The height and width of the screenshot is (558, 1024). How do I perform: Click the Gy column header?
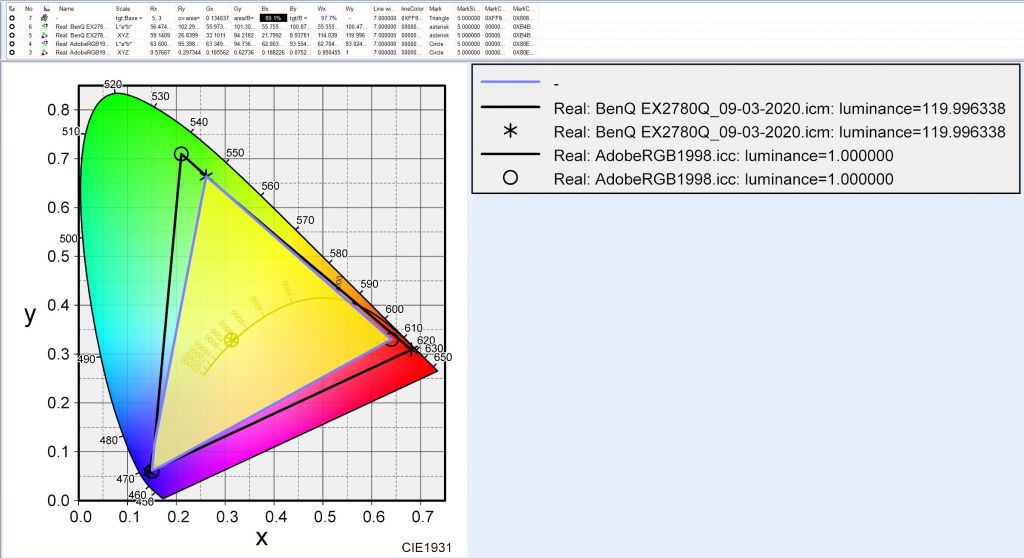[237, 8]
